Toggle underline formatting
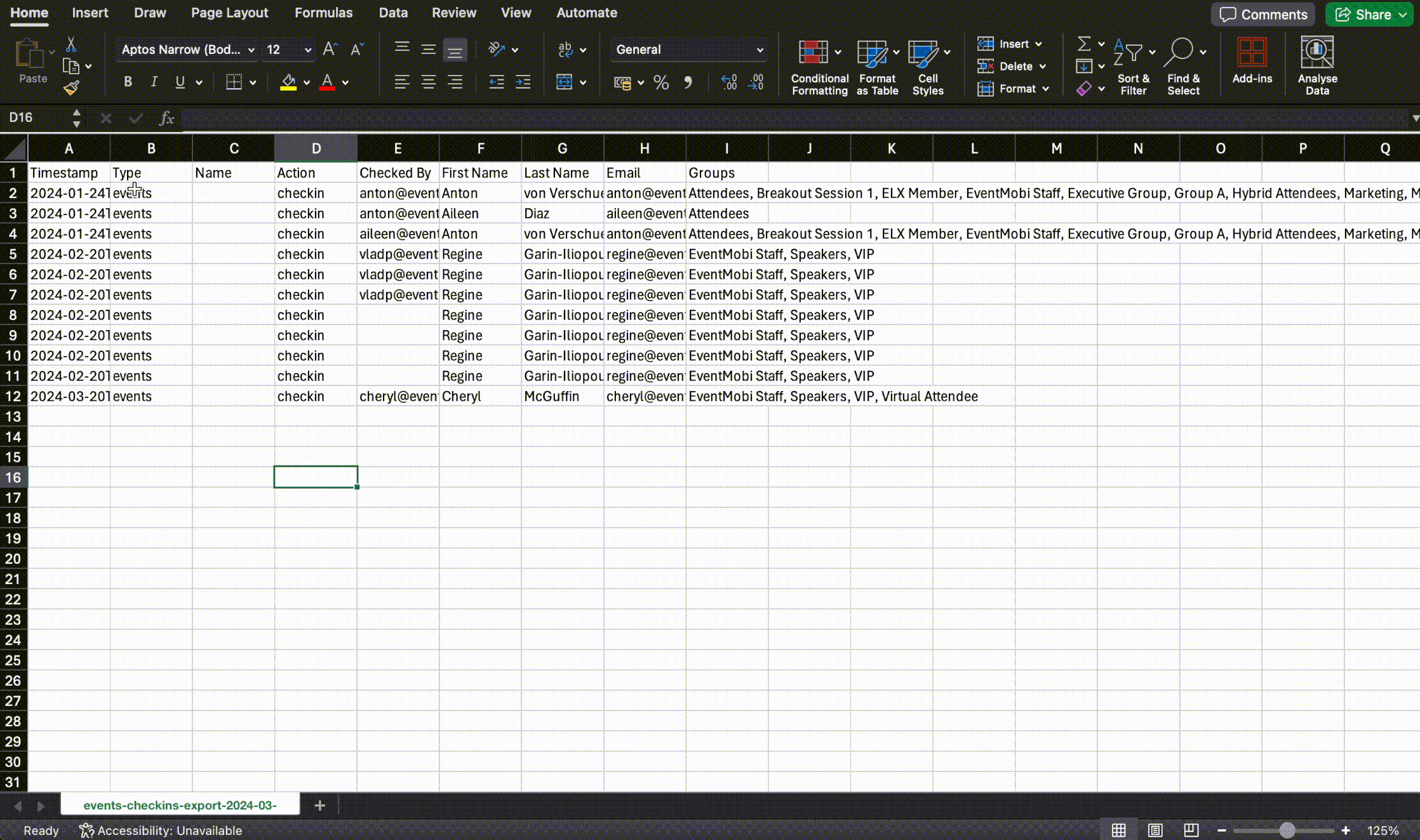This screenshot has width=1420, height=840. click(x=180, y=82)
